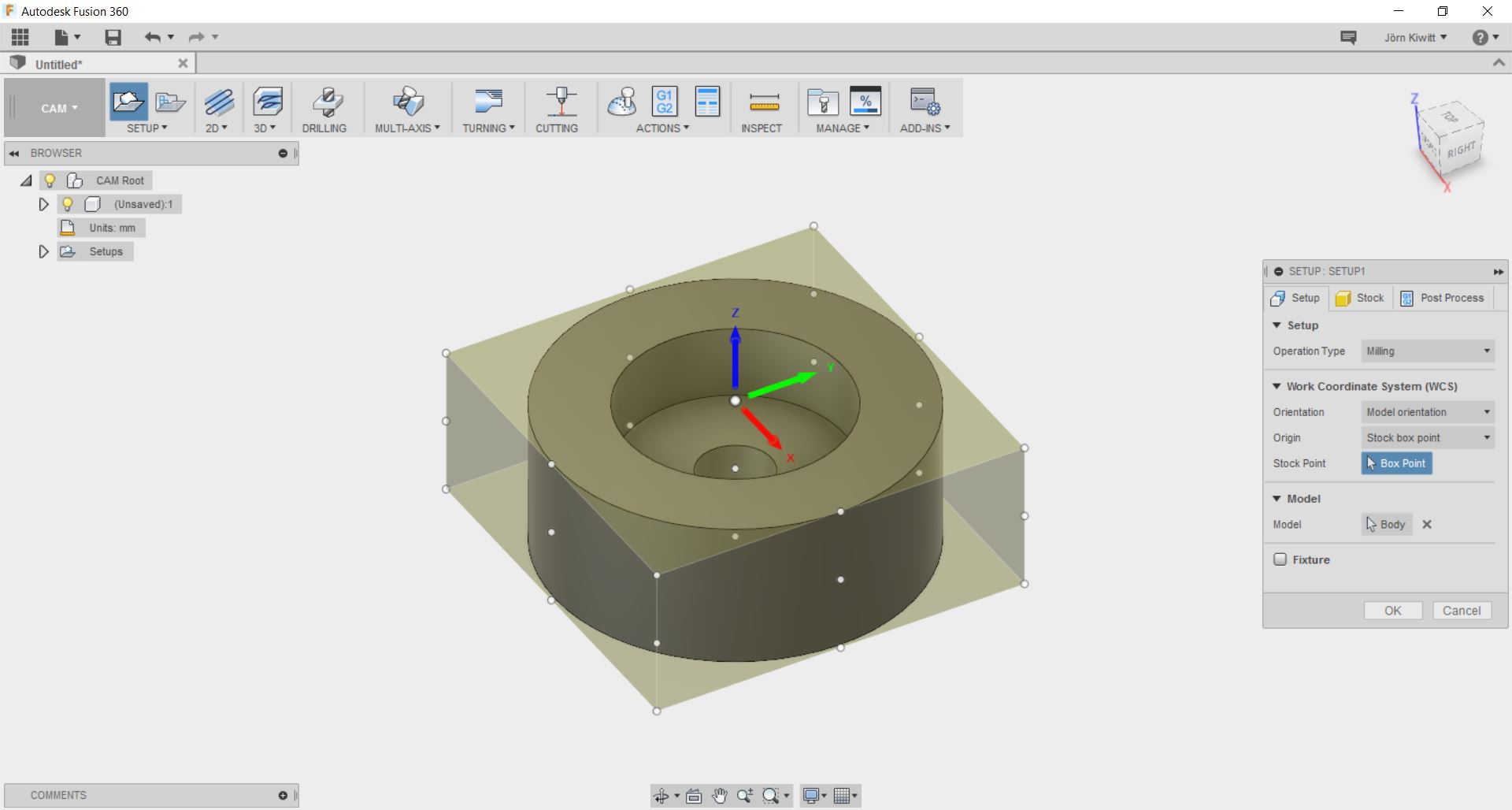Image resolution: width=1512 pixels, height=810 pixels.
Task: Click the 2D milling icon
Action: [x=219, y=102]
